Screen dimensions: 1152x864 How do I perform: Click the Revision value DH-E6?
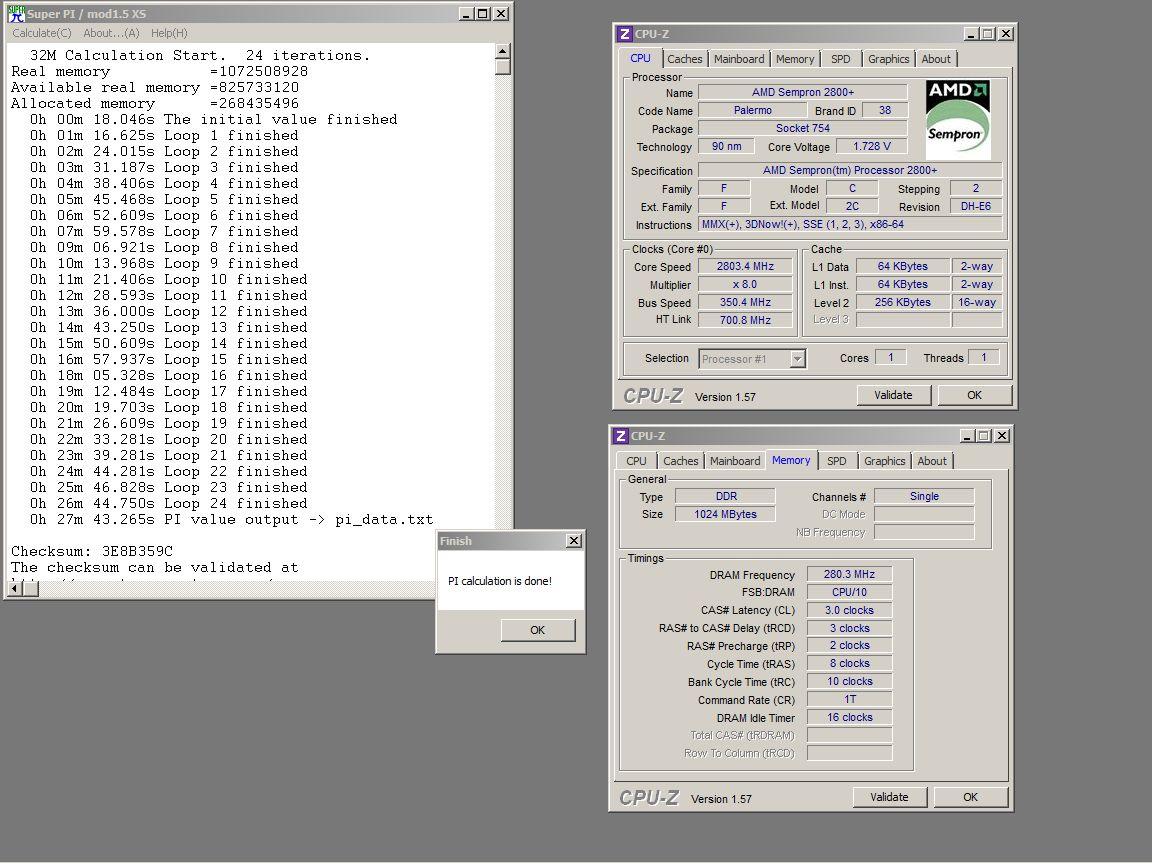click(976, 206)
